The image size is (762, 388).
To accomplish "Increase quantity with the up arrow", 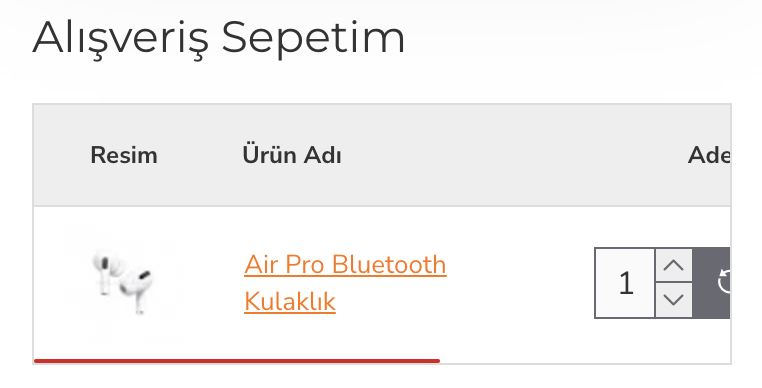I will point(674,265).
